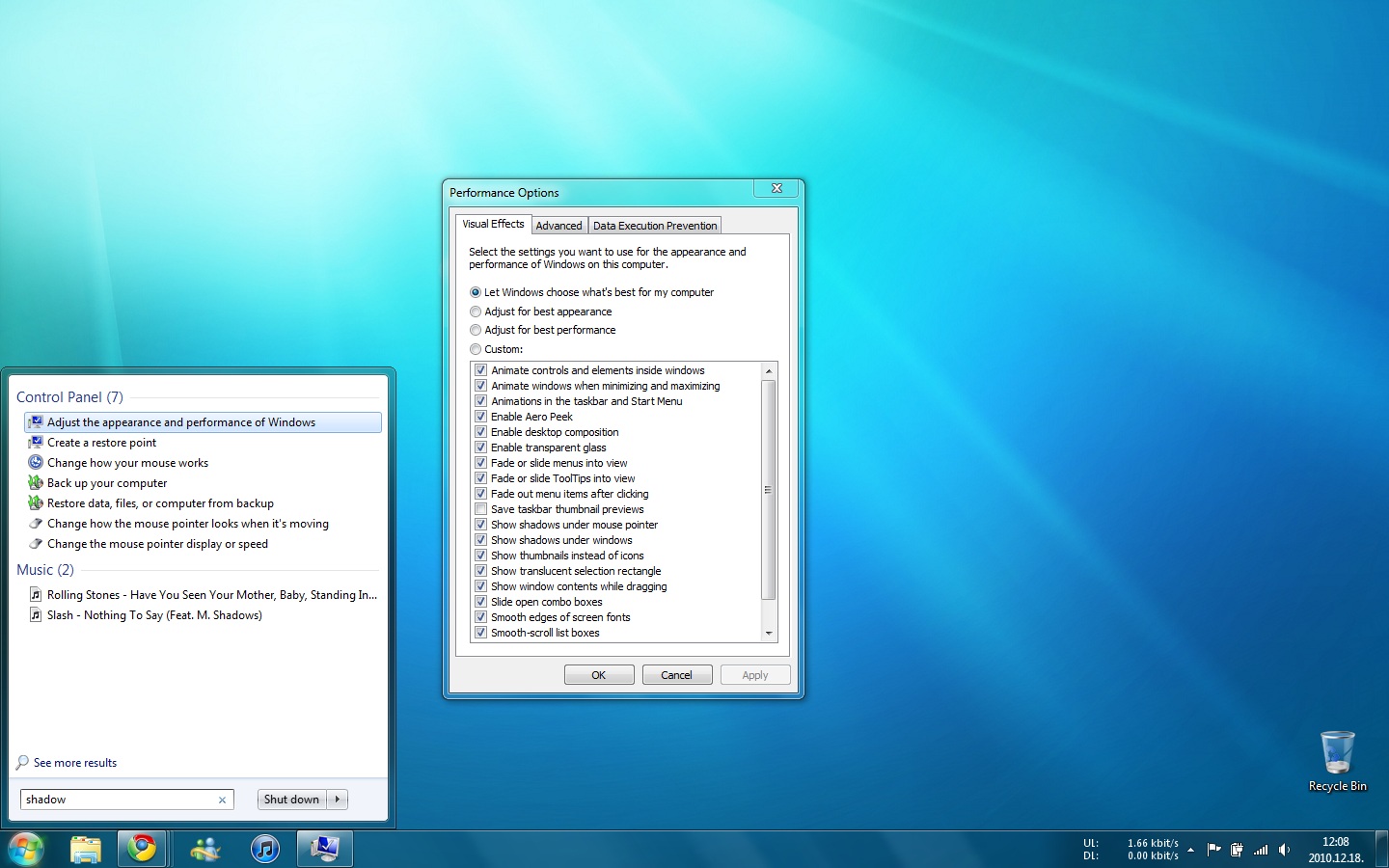
Task: Switch to the Advanced tab
Action: pyautogui.click(x=558, y=226)
